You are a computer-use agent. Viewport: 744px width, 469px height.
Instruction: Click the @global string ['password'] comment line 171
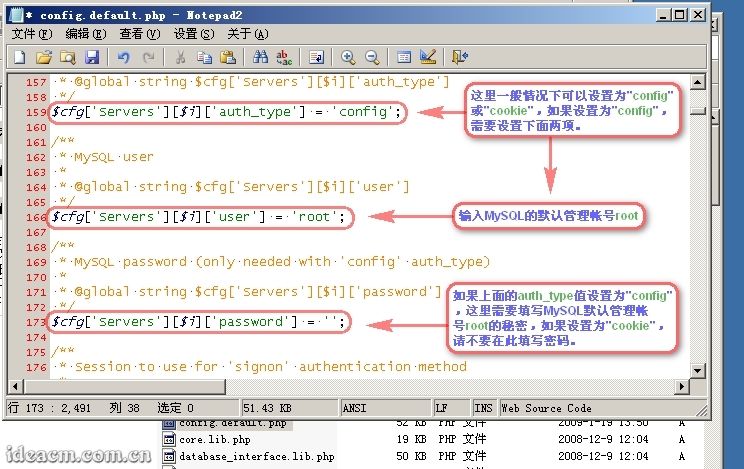click(x=258, y=291)
